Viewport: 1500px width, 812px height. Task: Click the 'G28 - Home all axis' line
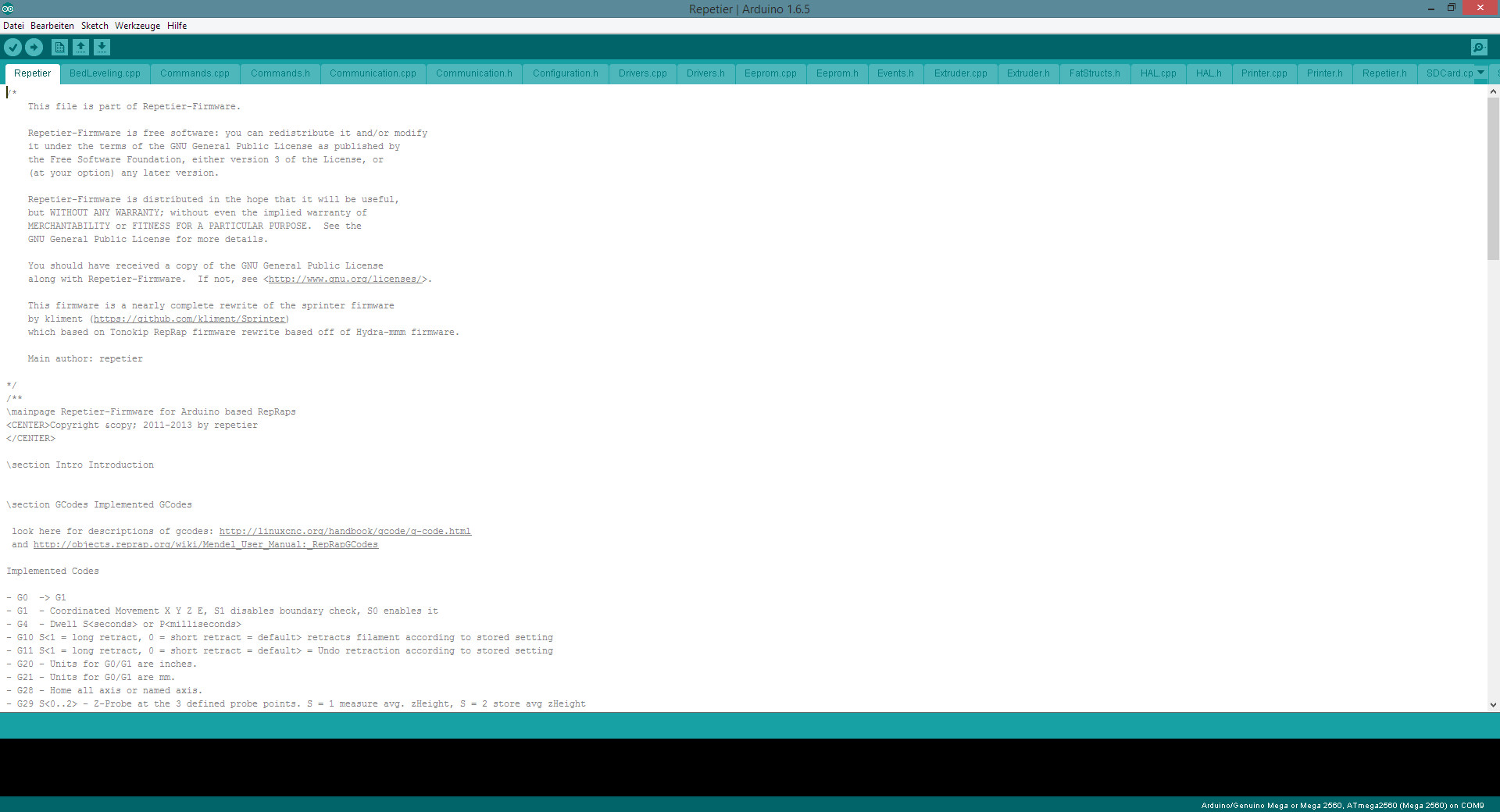104,691
